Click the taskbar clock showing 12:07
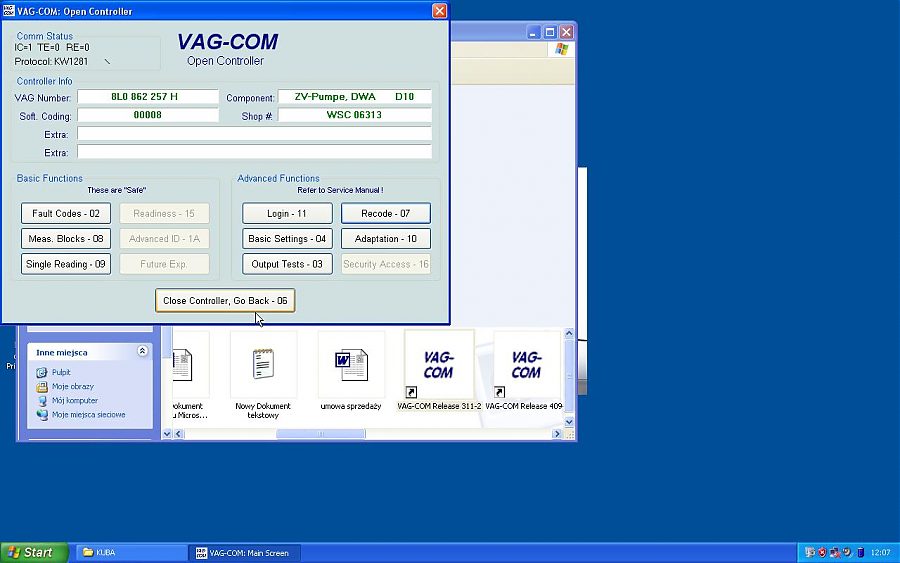 (x=880, y=553)
